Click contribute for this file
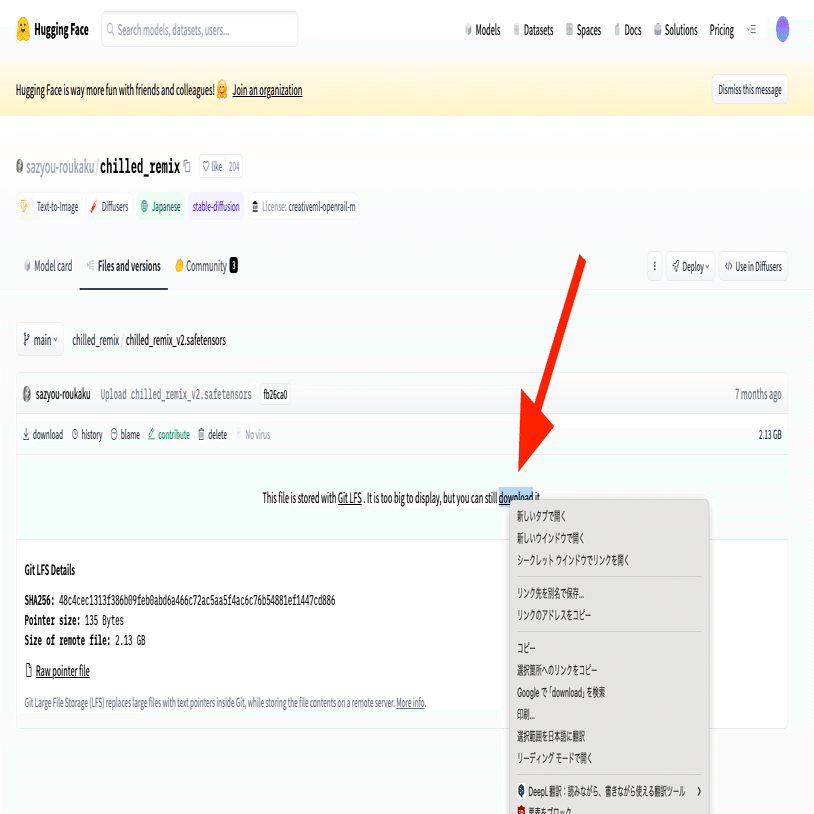814x814 pixels. (169, 435)
